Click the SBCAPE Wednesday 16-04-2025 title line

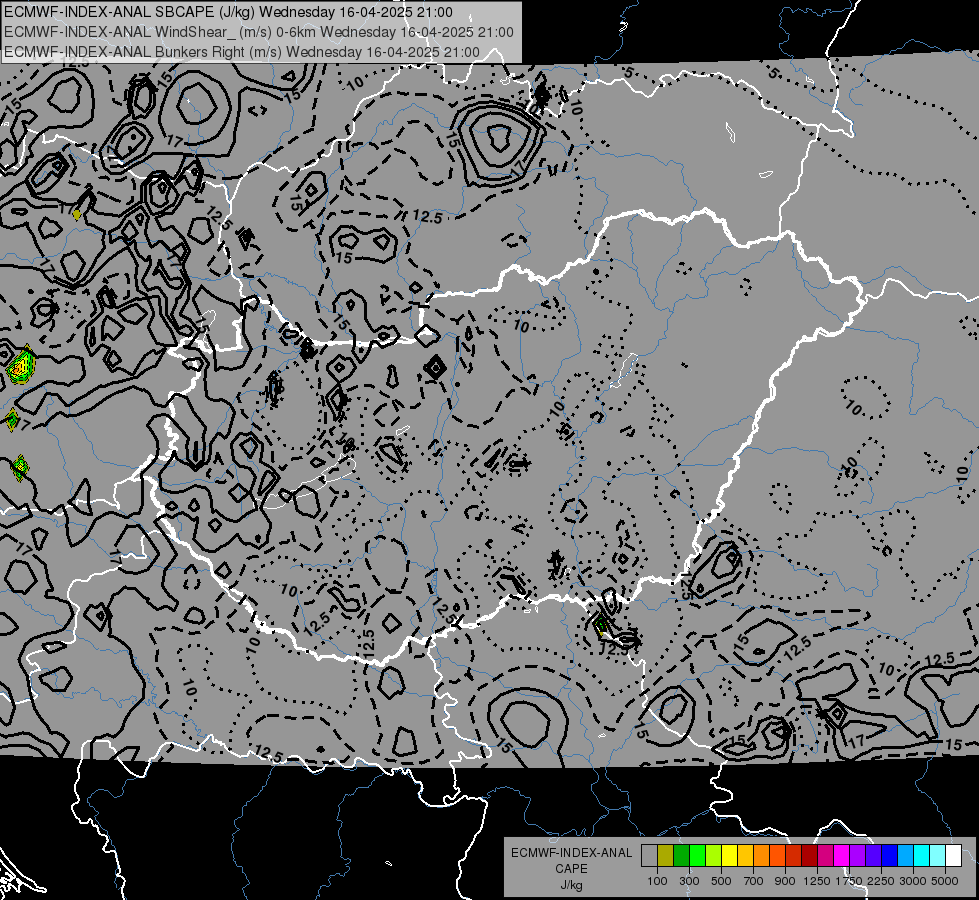coord(228,12)
